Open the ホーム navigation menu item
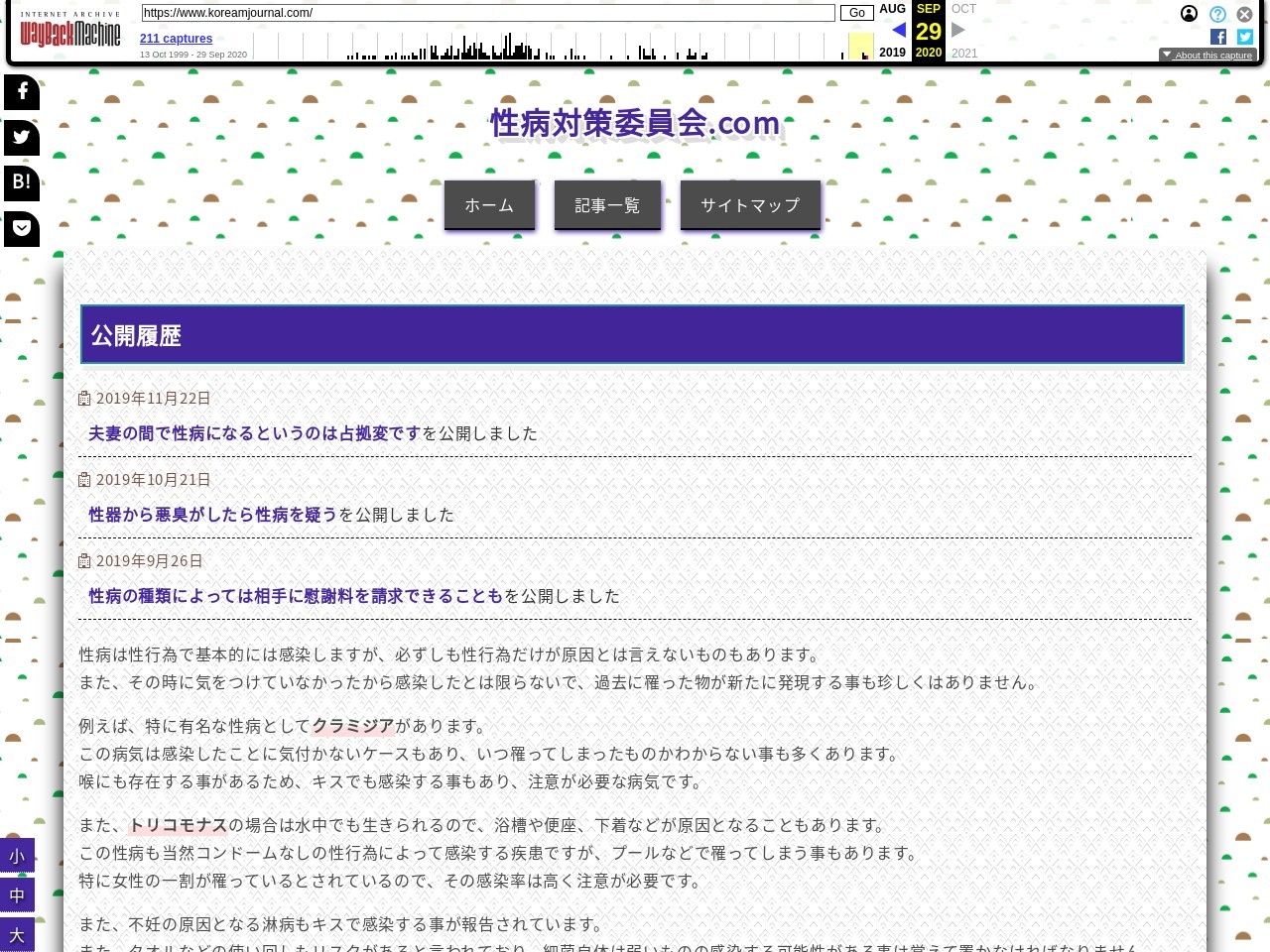1270x952 pixels. 489,205
